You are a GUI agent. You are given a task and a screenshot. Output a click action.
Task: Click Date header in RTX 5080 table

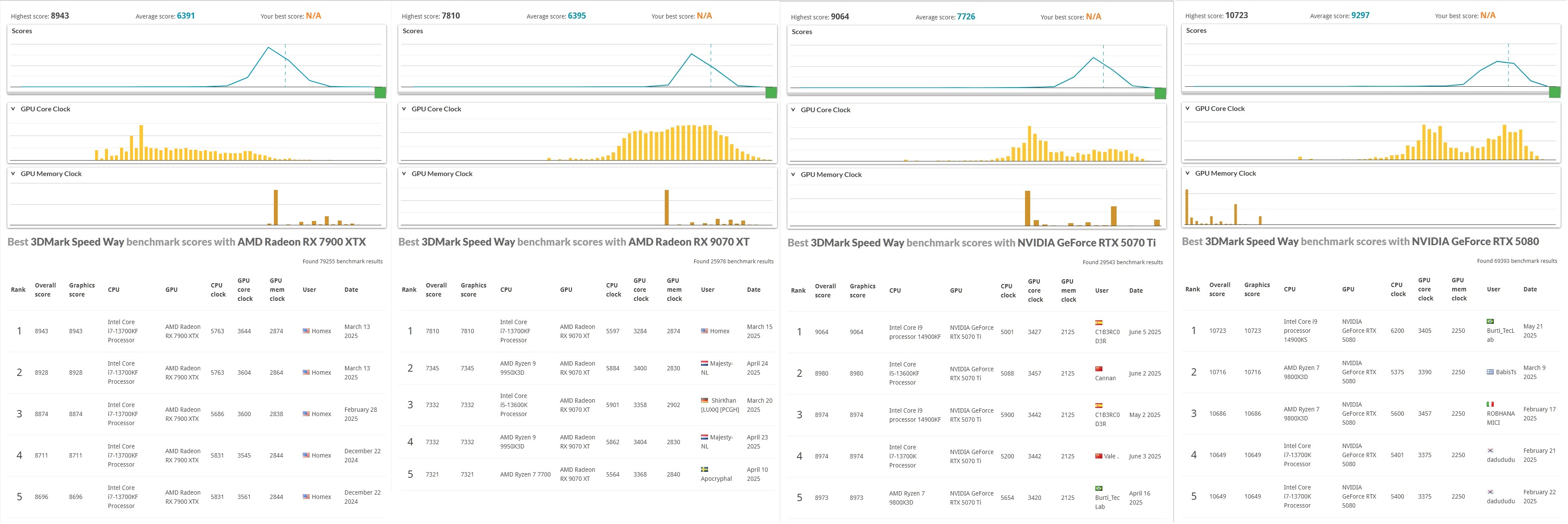pos(1530,289)
